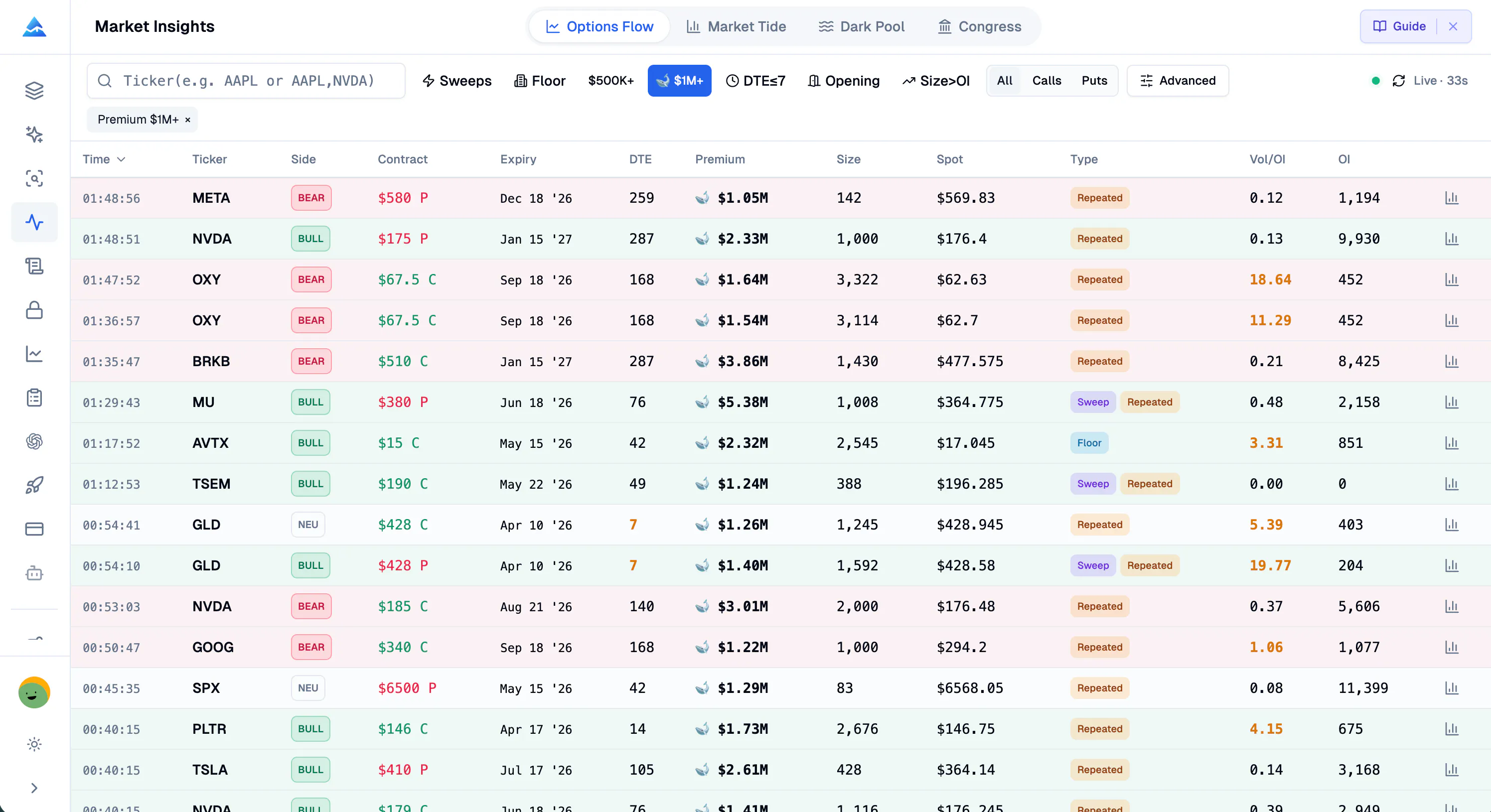Click the app logo in the sidebar
Viewport: 1491px width, 812px height.
click(x=34, y=26)
